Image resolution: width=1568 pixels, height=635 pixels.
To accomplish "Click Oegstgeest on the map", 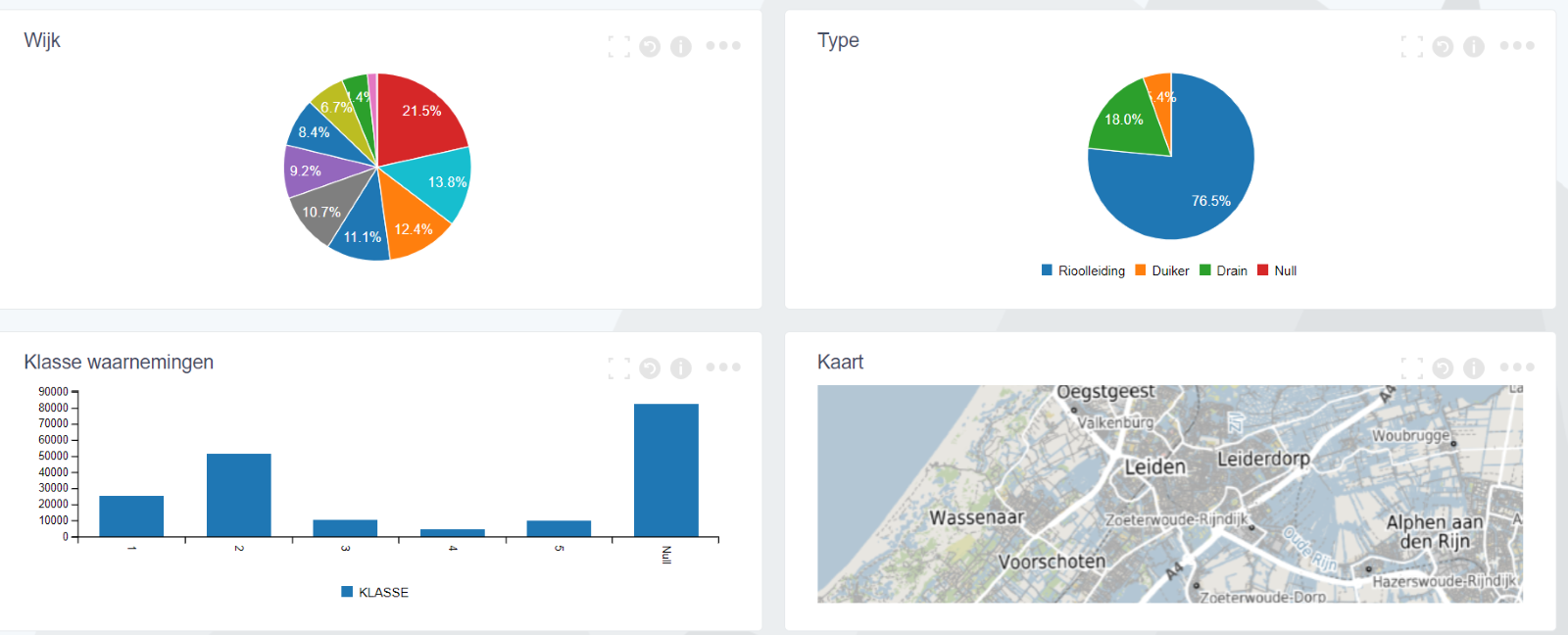I will coord(1105,392).
